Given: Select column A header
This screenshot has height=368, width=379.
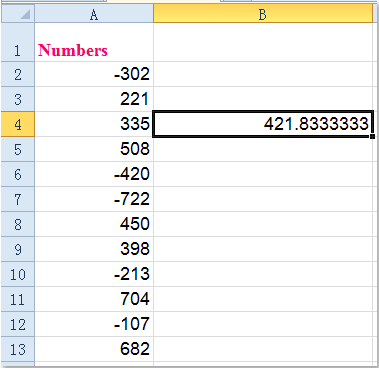Looking at the screenshot, I should 94,14.
